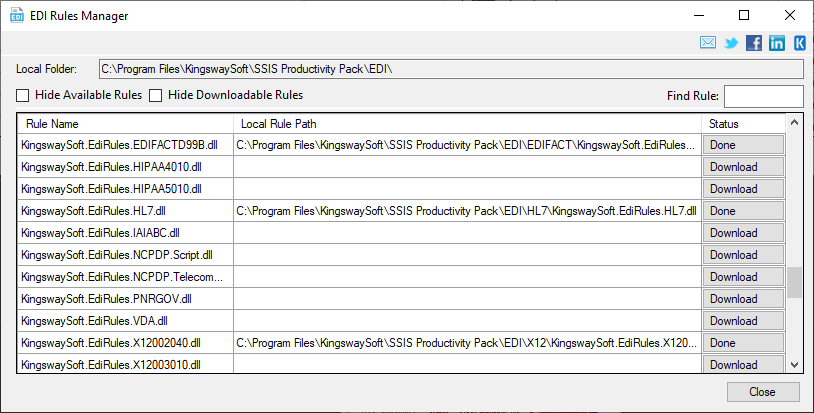The height and width of the screenshot is (413, 814).
Task: Download the HIPAA5010 rule
Action: [x=743, y=189]
